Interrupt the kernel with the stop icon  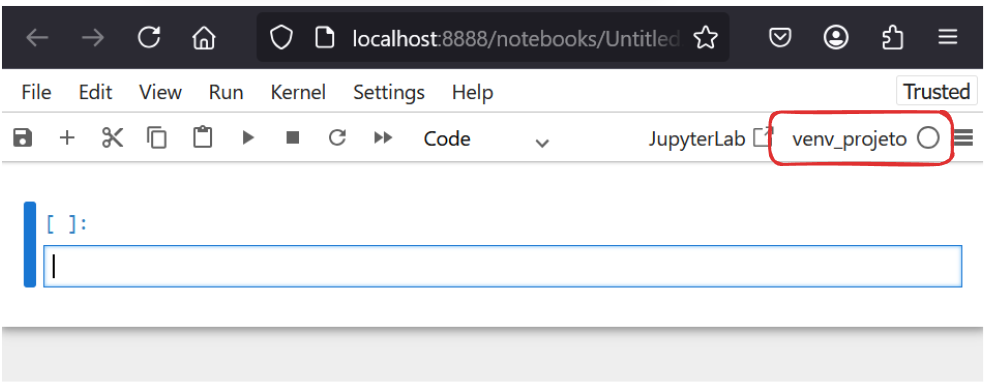point(293,138)
